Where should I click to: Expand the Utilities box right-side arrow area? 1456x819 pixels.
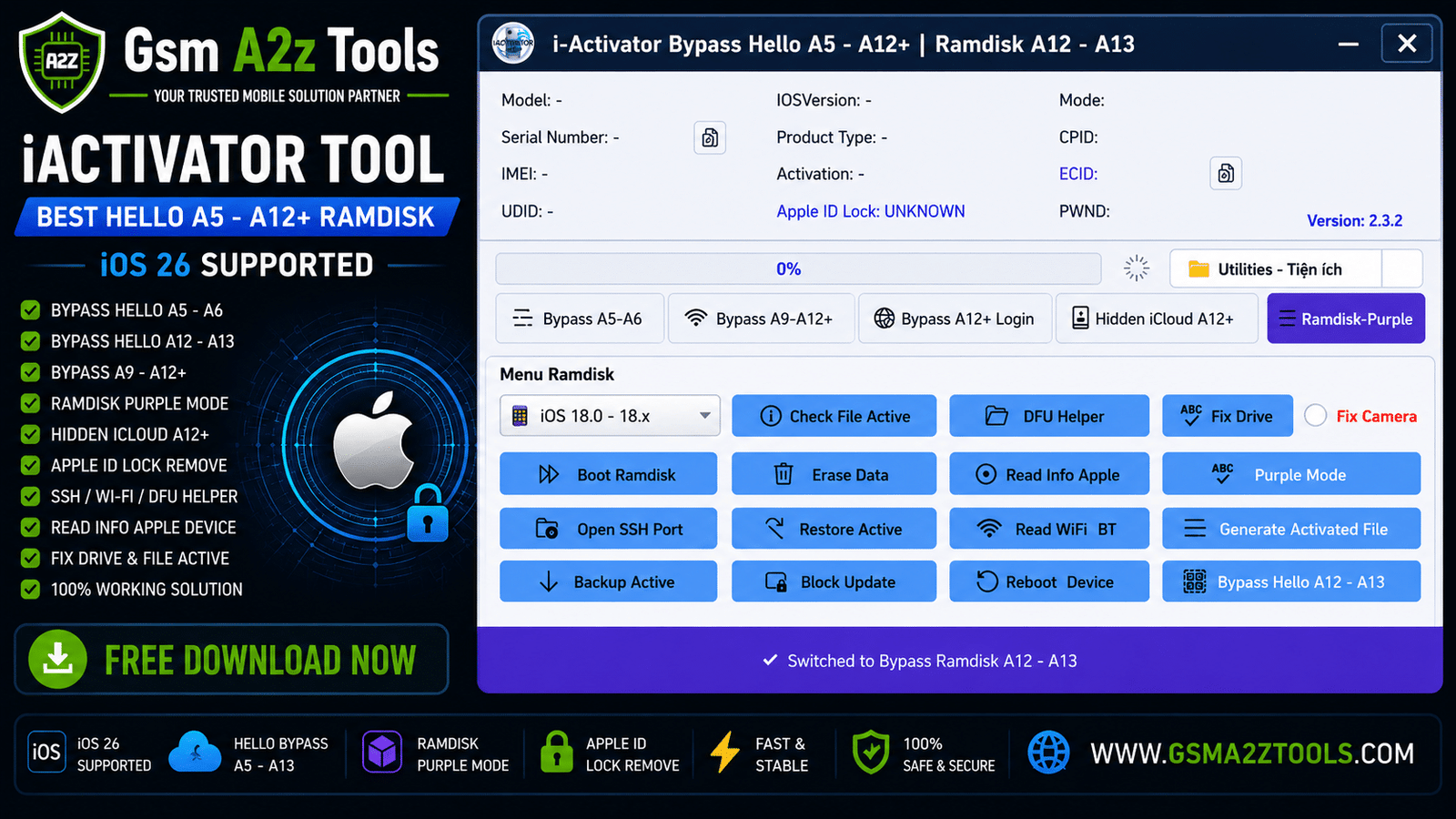tap(1402, 268)
